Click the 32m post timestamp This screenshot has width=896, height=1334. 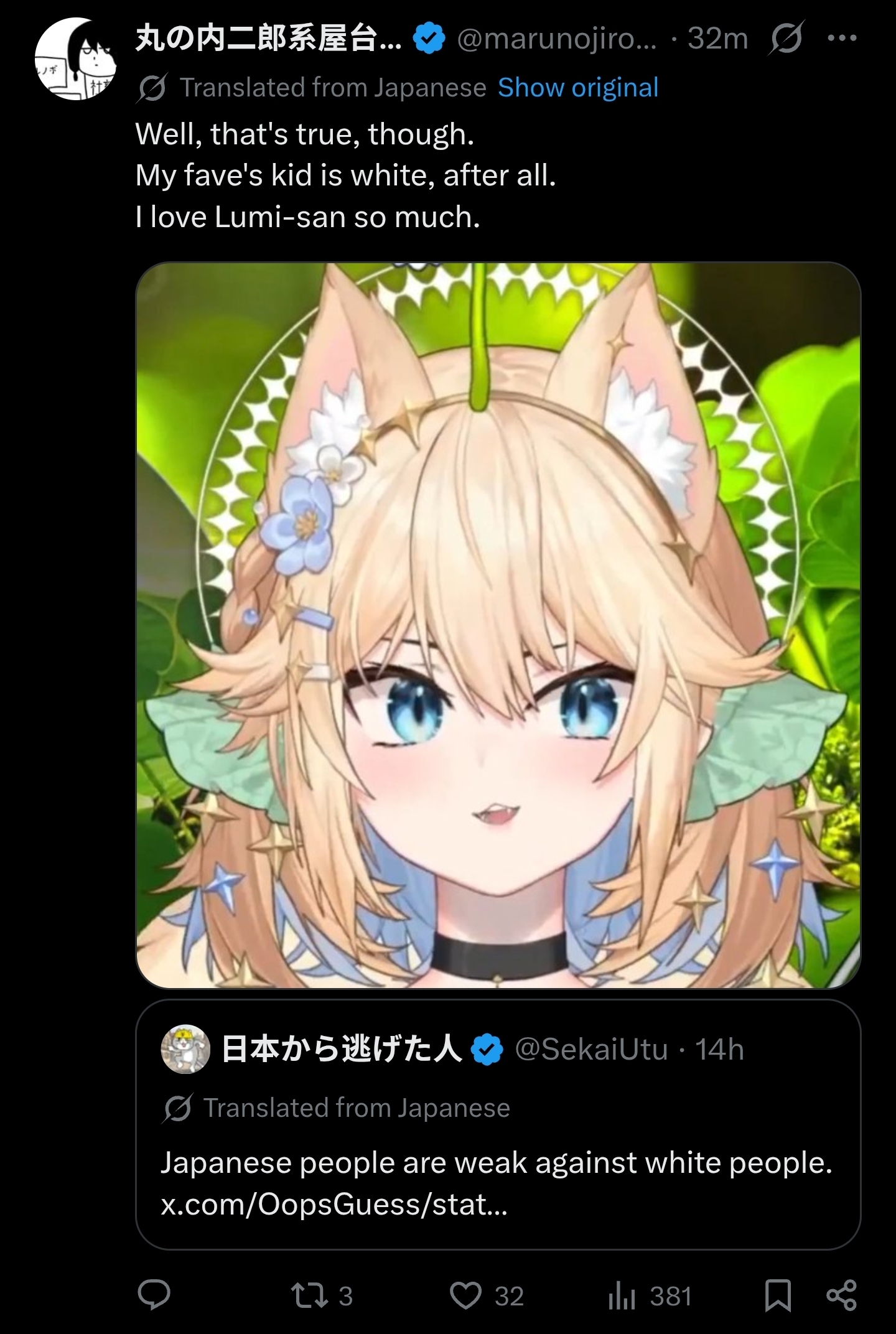click(x=717, y=39)
